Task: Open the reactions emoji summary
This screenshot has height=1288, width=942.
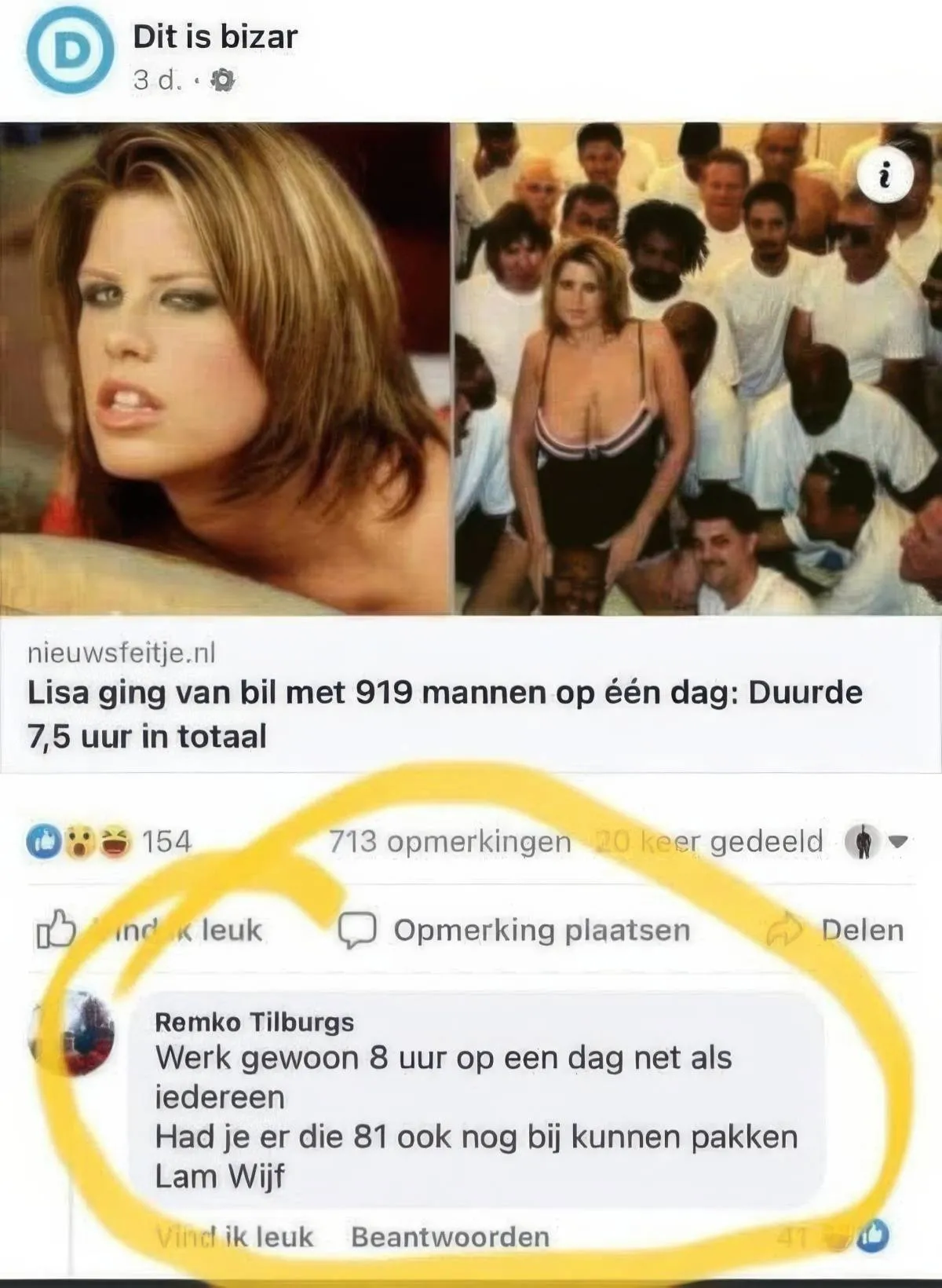Action: (78, 842)
